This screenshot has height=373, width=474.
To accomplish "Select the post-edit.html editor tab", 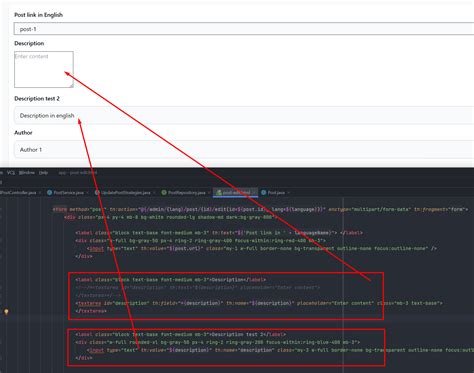I will point(236,193).
